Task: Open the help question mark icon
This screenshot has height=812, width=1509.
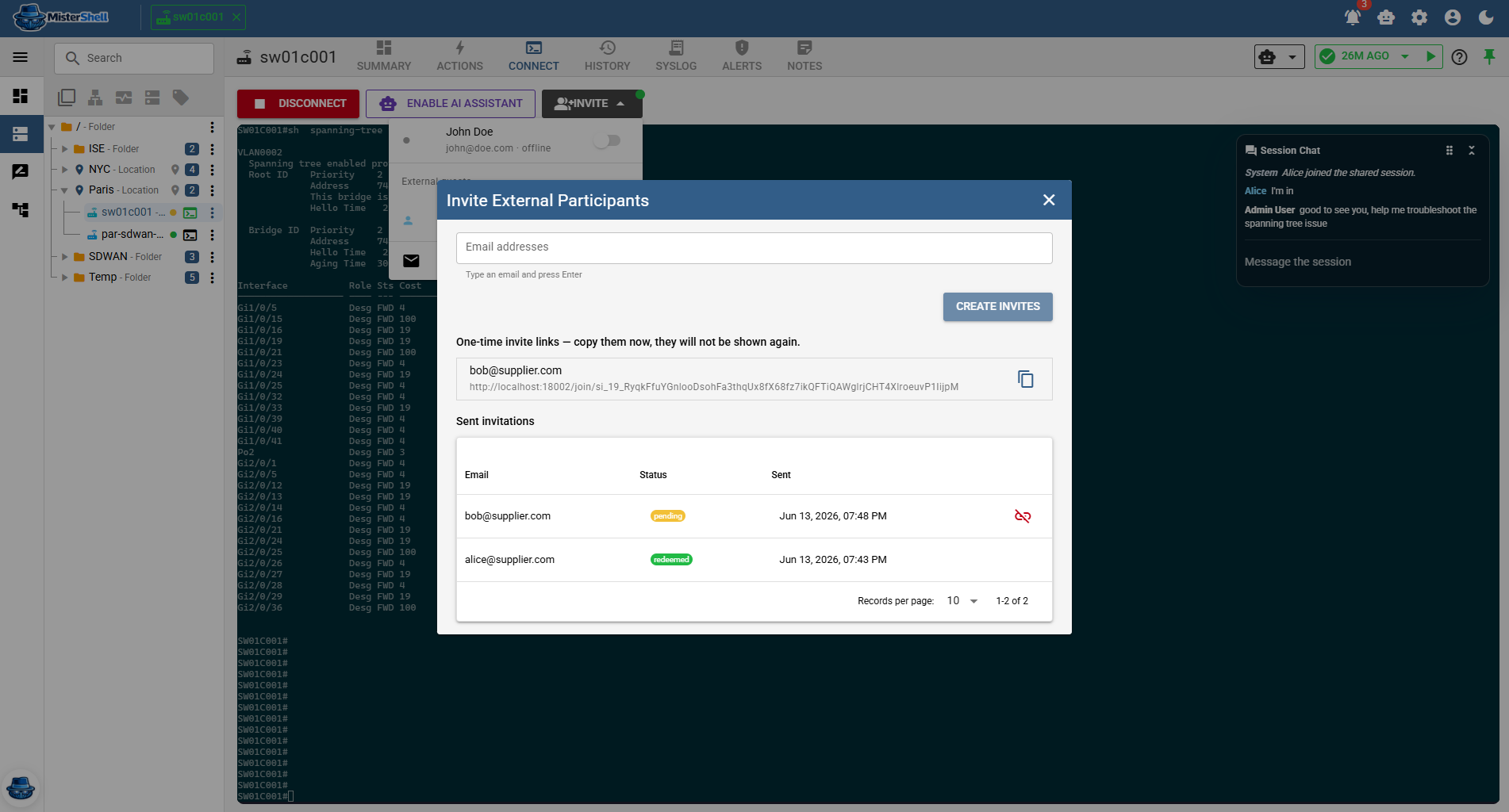Action: point(1459,57)
